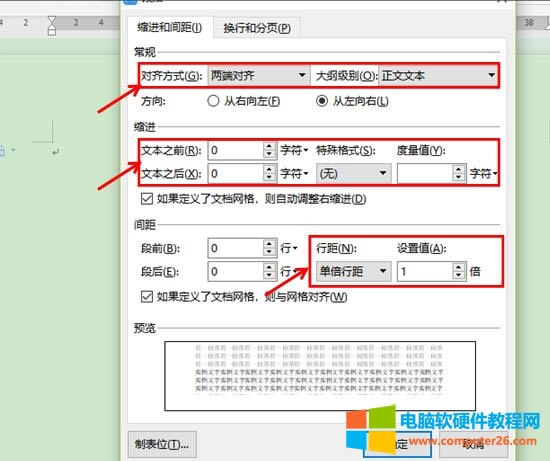Toggle the 与网格对齐 checkbox
This screenshot has height=461, width=550.
pos(147,297)
